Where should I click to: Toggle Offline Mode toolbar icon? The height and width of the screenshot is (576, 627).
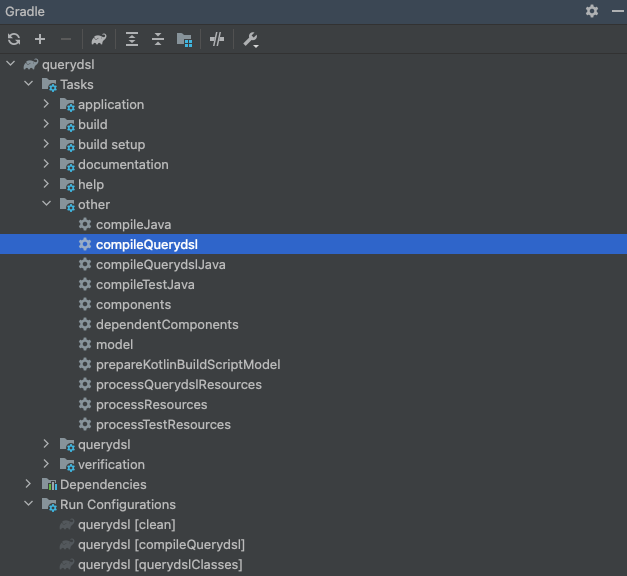tap(217, 39)
